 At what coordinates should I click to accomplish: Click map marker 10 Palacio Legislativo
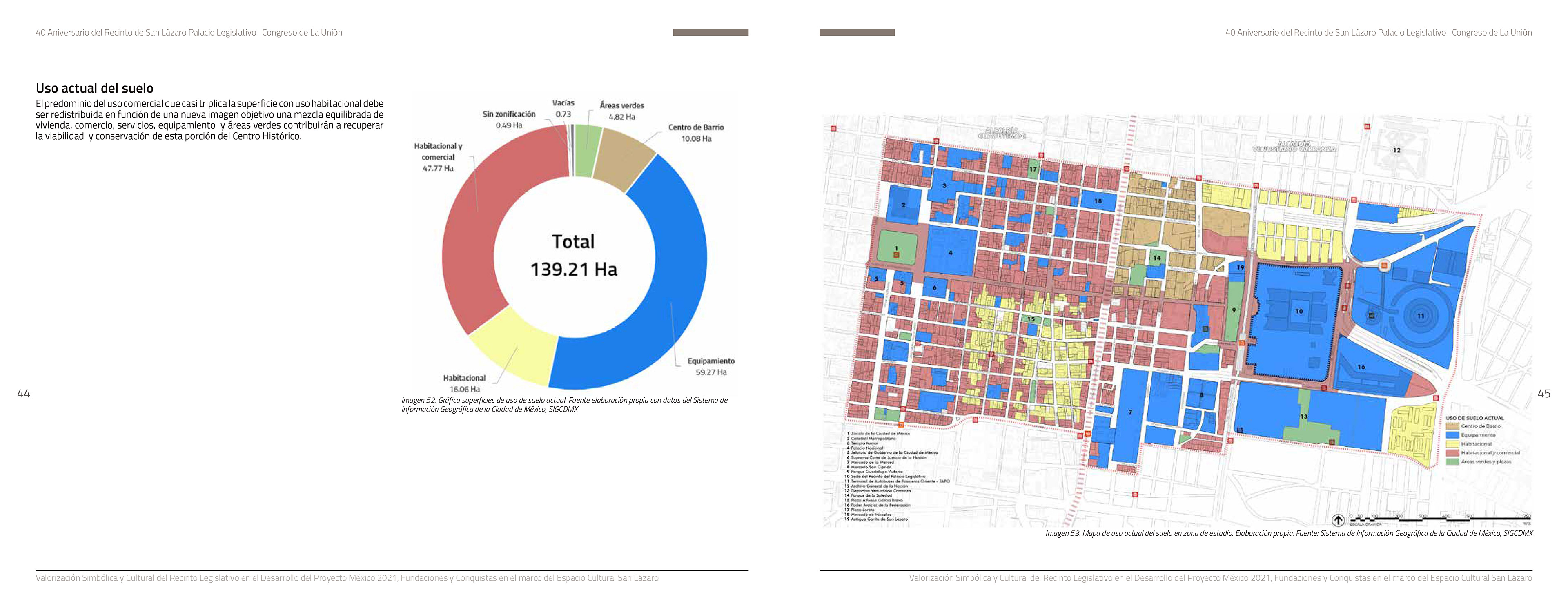pos(1299,311)
